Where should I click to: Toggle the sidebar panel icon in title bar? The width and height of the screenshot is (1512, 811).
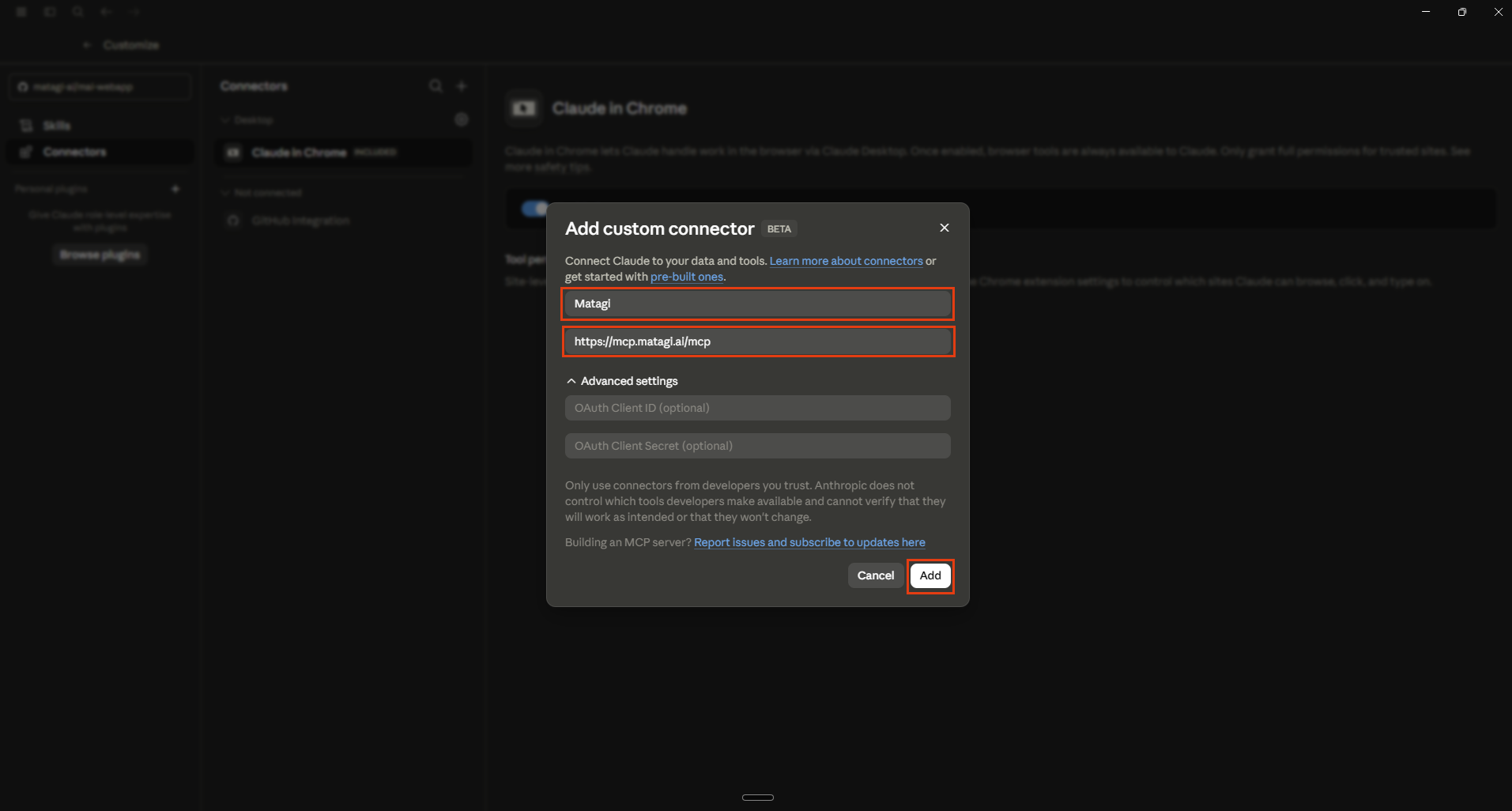click(50, 12)
